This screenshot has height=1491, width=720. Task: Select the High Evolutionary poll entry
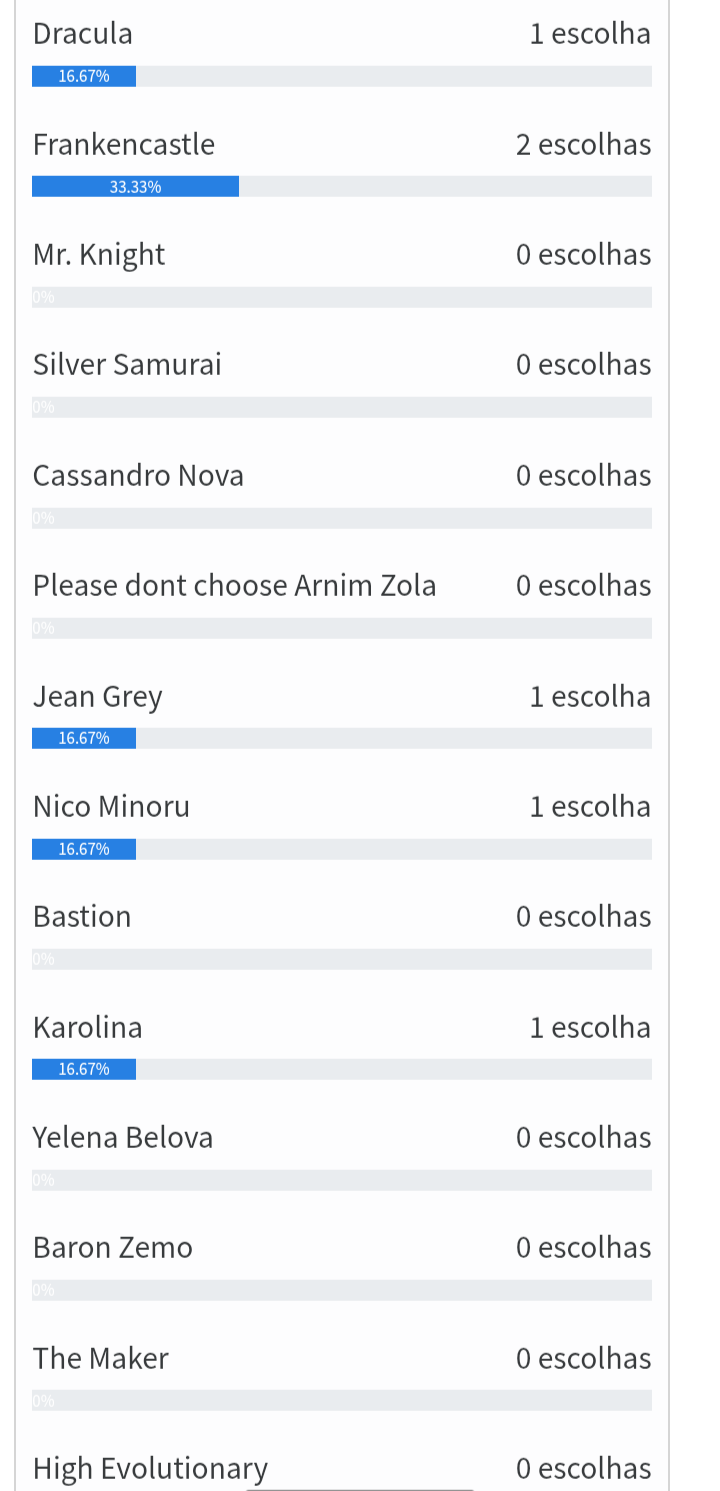click(x=150, y=1468)
